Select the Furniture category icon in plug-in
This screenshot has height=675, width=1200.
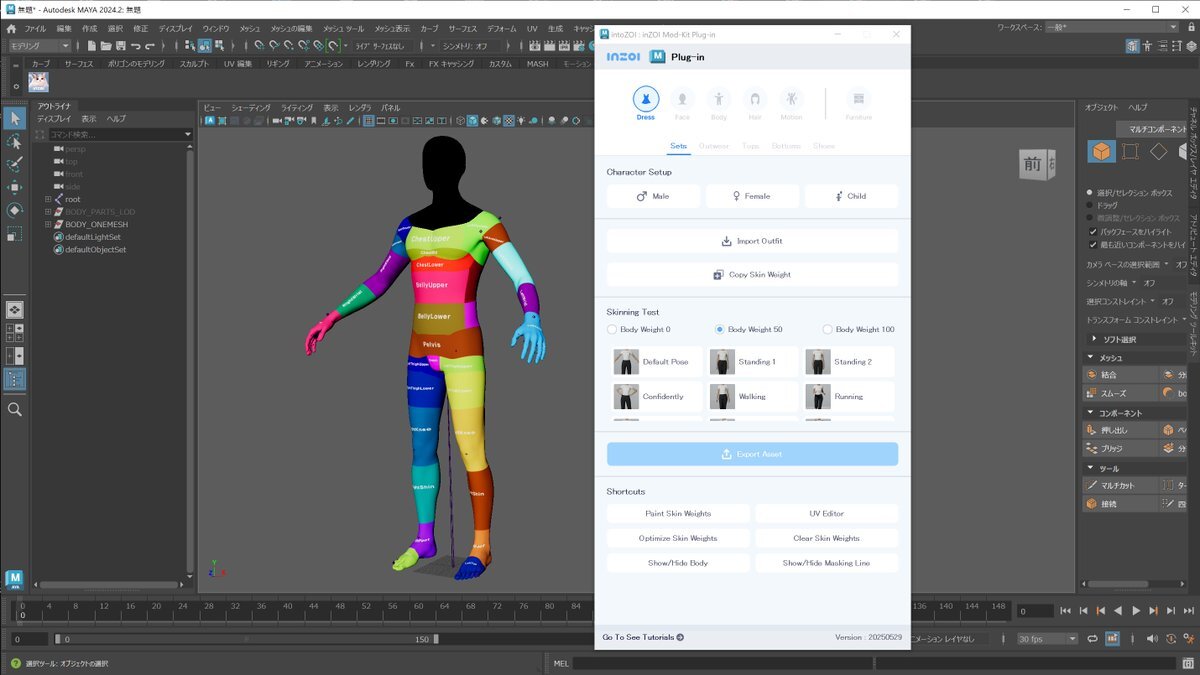coord(858,99)
